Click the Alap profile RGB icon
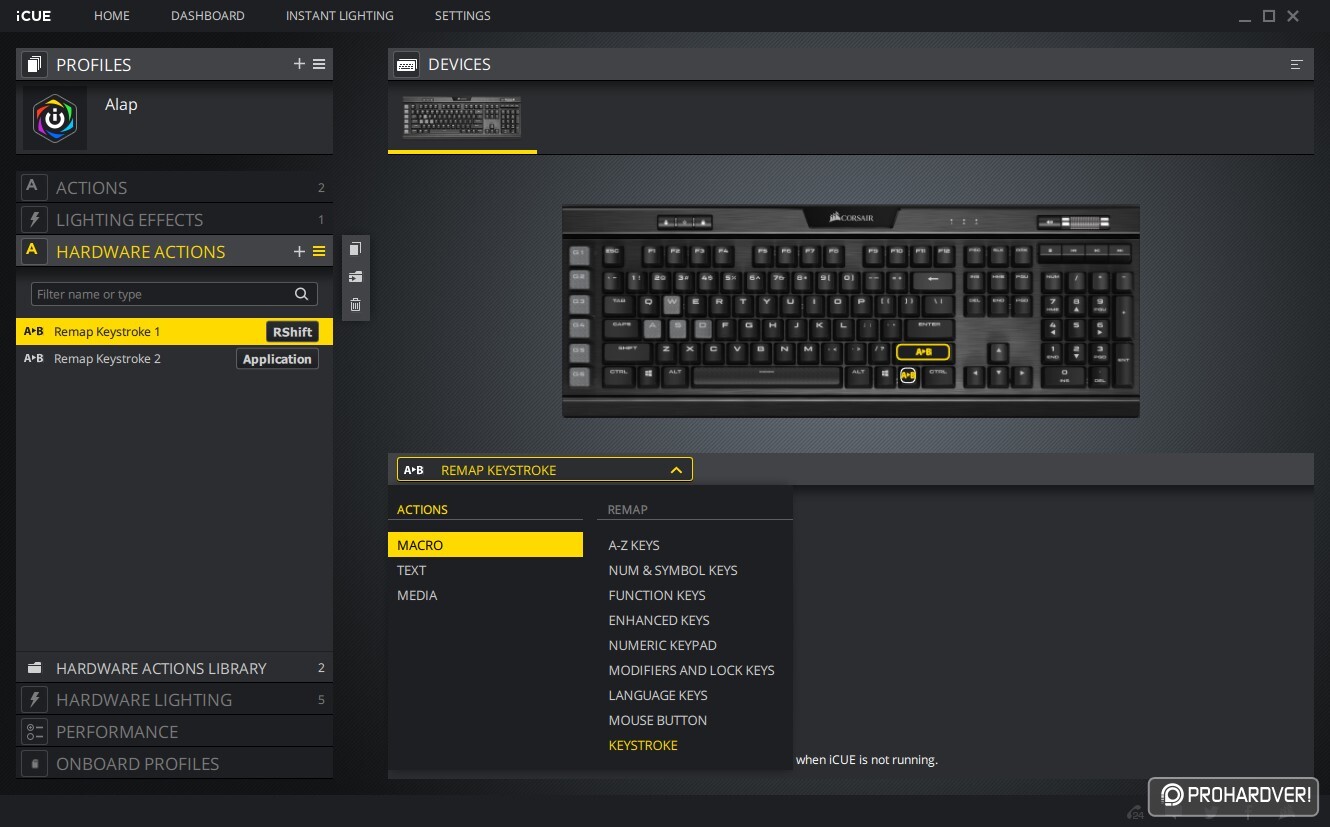 point(55,118)
